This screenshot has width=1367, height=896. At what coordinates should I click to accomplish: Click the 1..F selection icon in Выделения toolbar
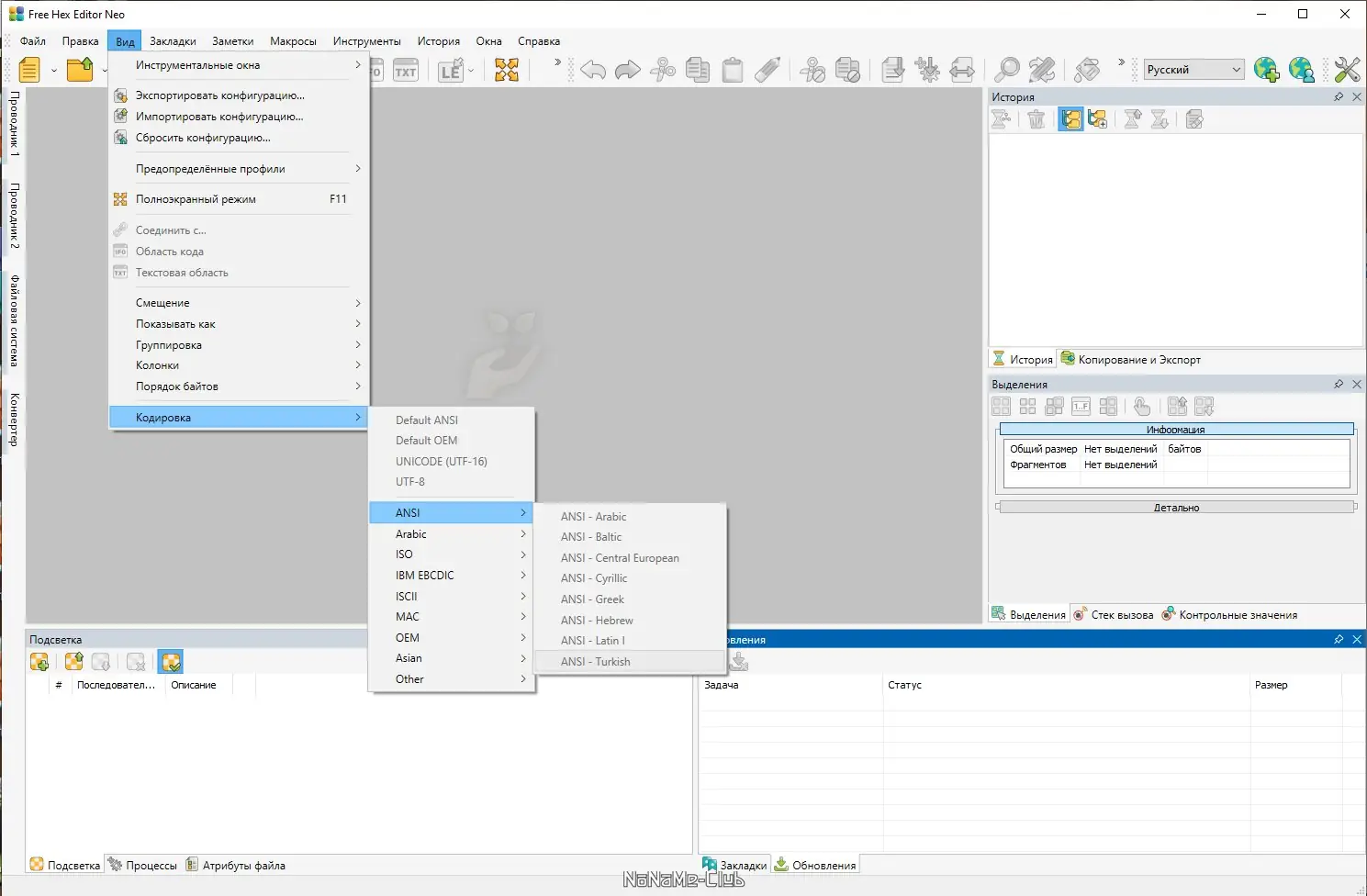(x=1081, y=406)
